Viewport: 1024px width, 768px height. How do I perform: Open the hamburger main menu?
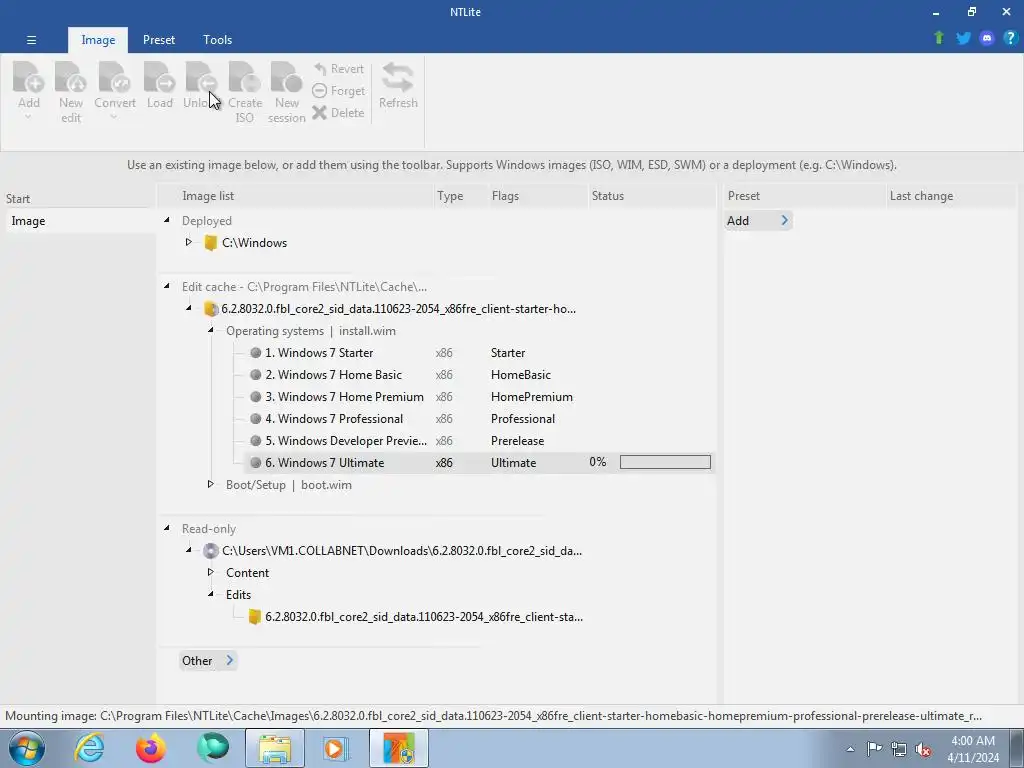coord(31,40)
